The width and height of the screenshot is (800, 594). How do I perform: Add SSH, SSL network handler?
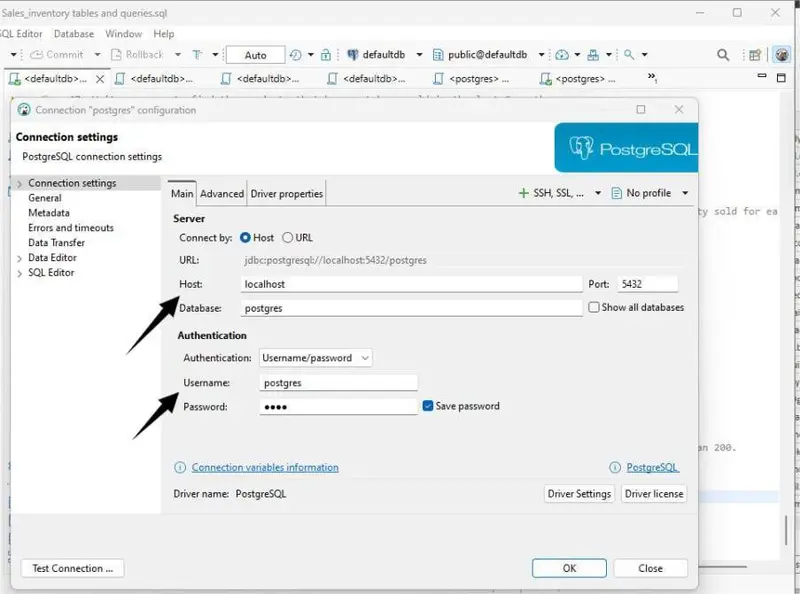click(x=552, y=193)
